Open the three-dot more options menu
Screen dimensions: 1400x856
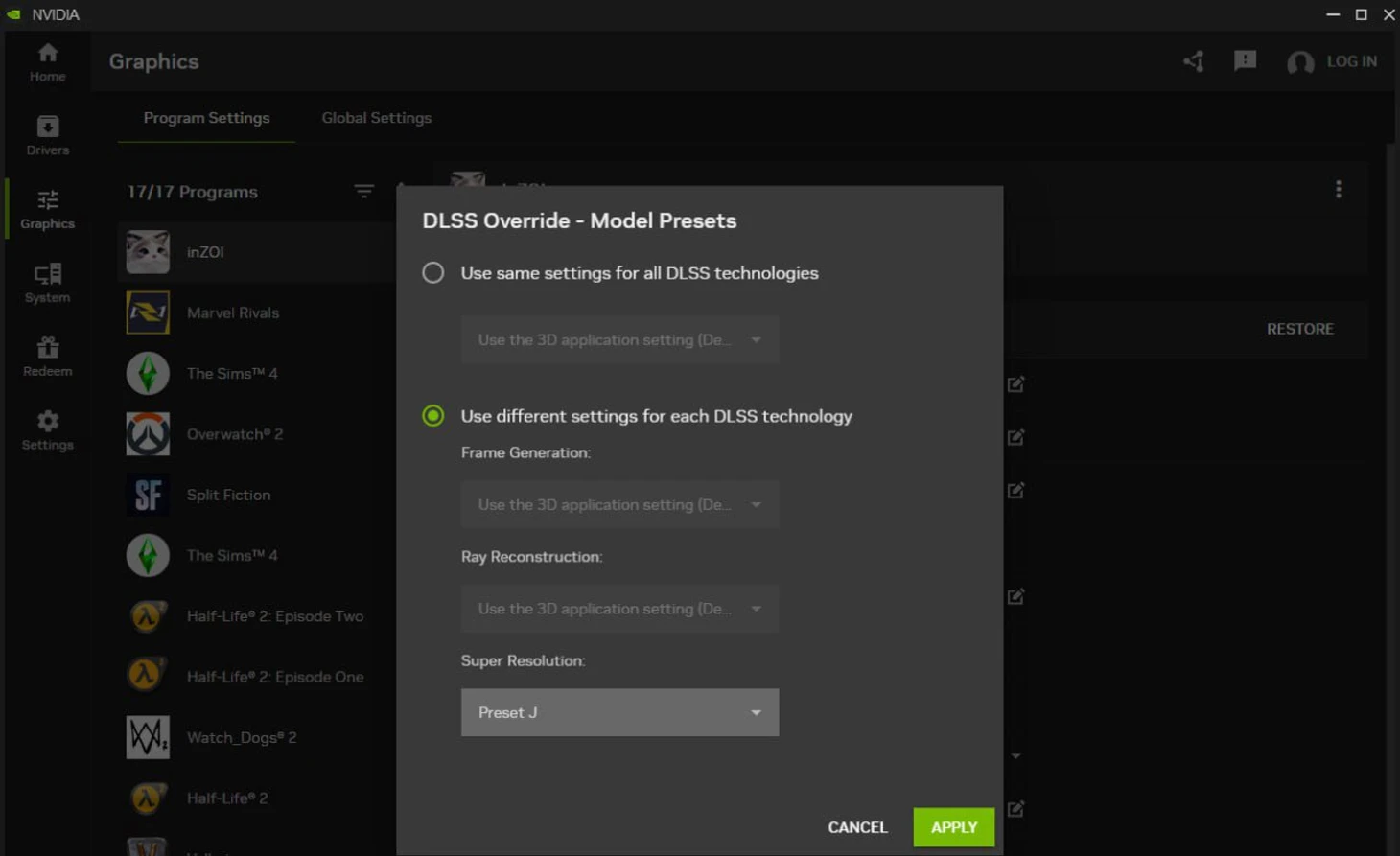[x=1338, y=190]
